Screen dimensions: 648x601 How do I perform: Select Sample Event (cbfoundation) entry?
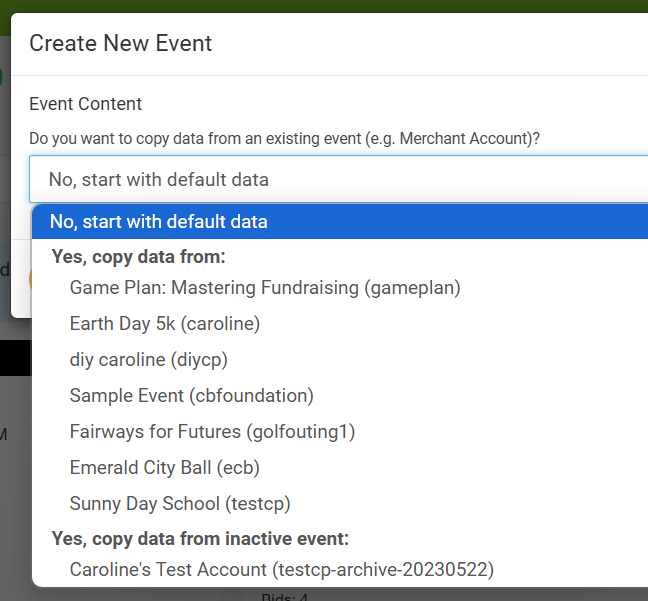192,396
